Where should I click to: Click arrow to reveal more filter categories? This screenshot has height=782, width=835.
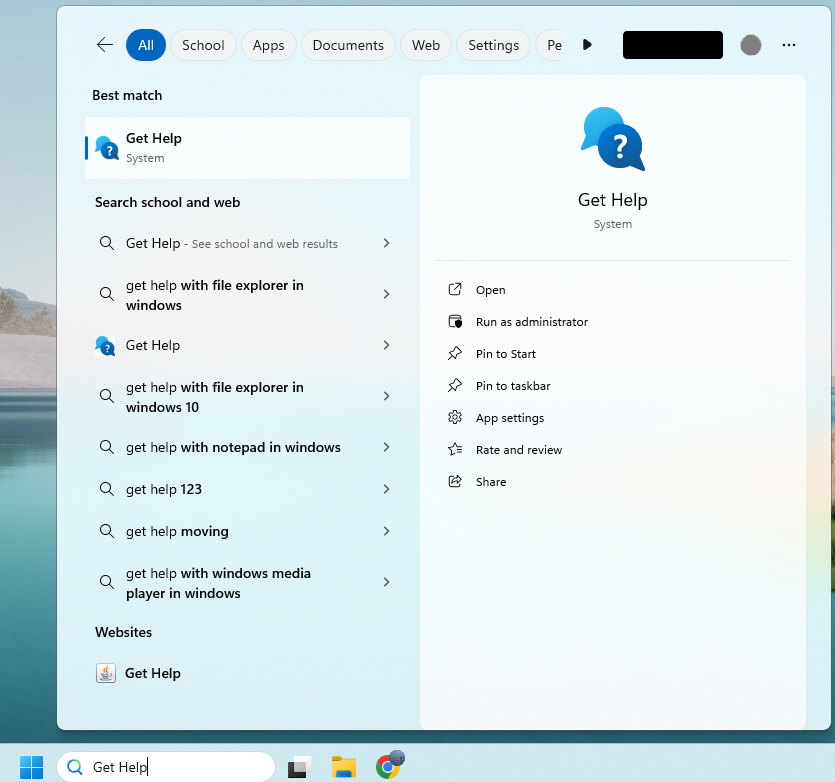[587, 44]
